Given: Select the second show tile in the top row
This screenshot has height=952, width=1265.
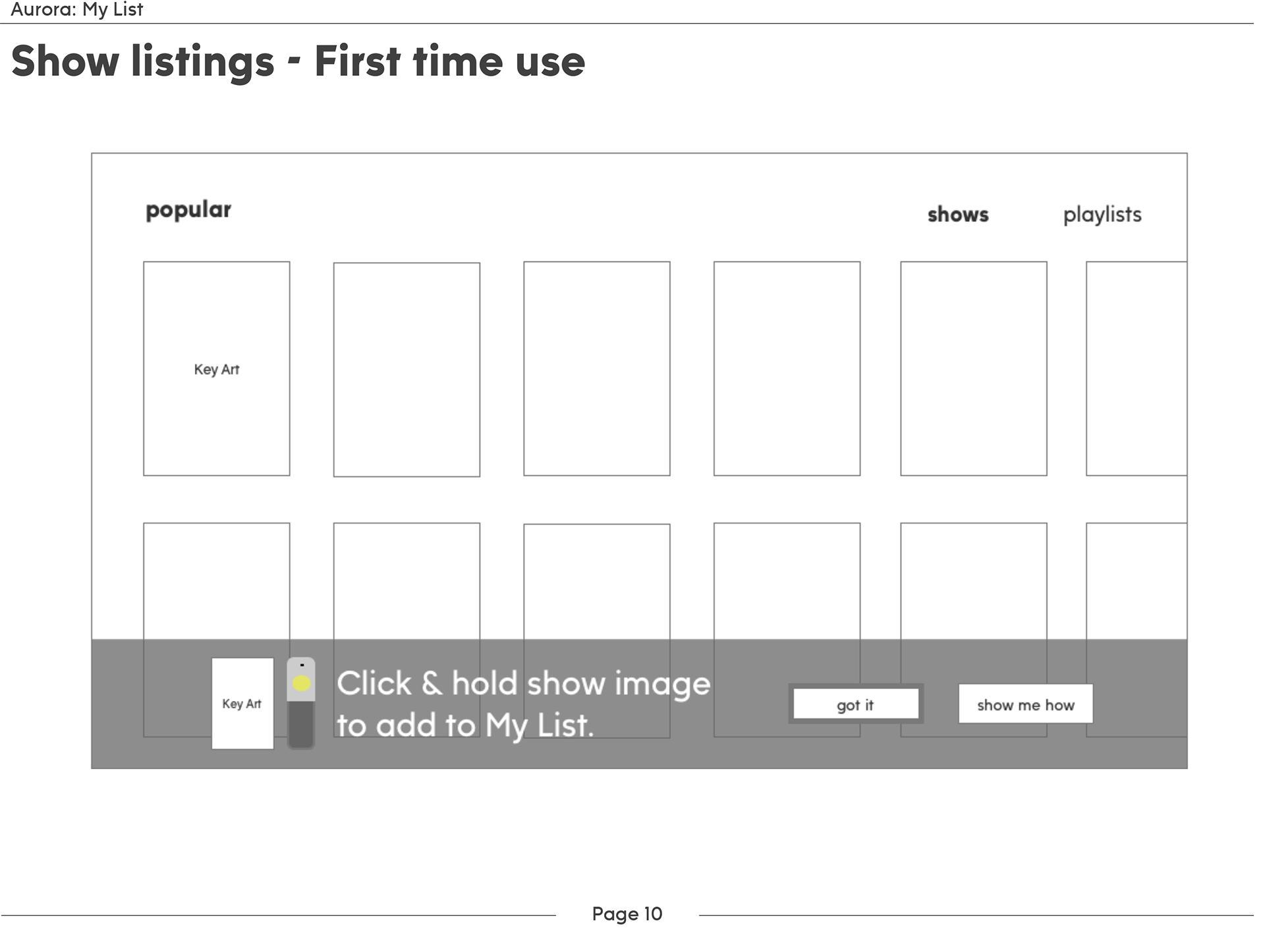Looking at the screenshot, I should tap(407, 370).
